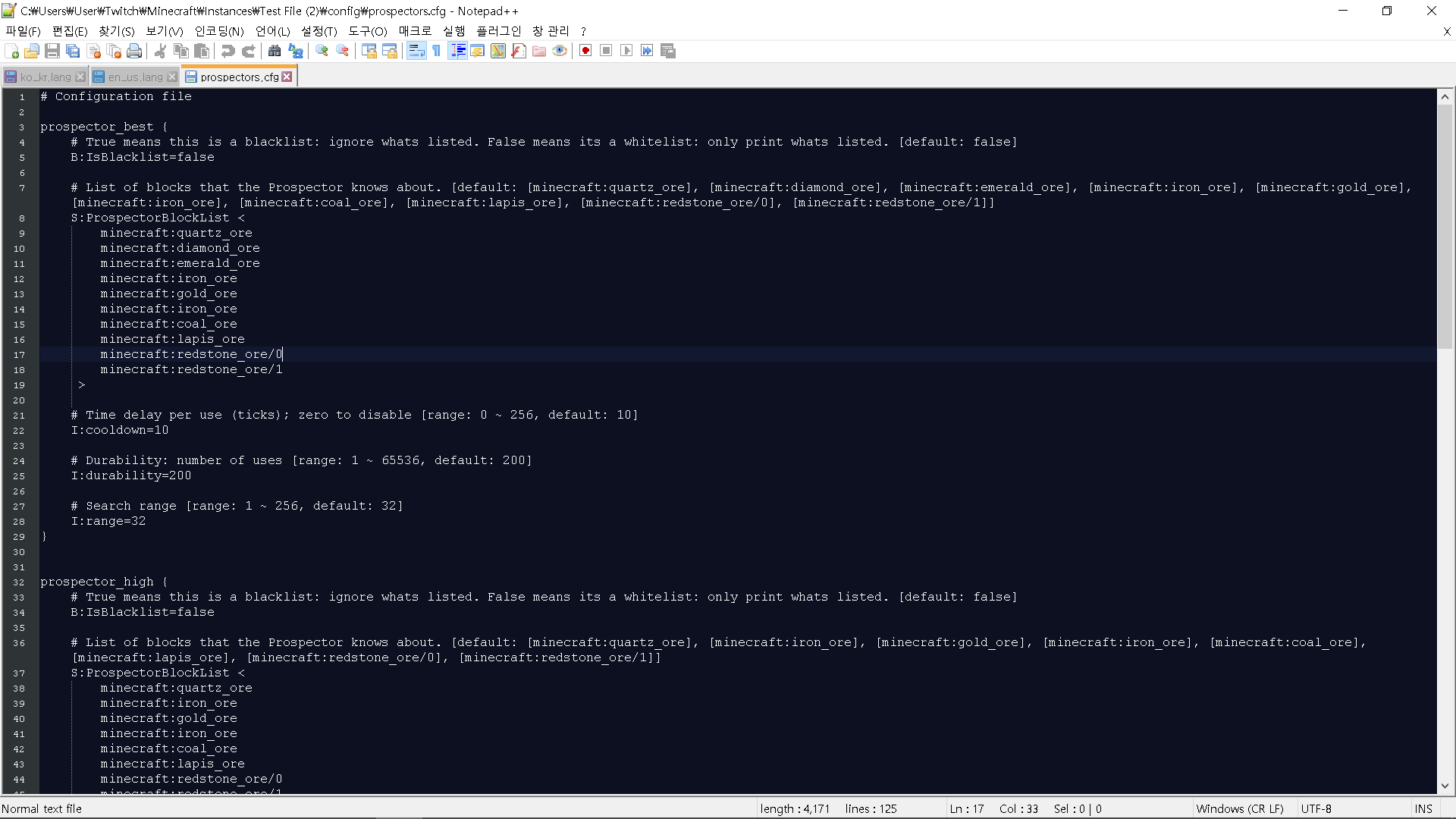
Task: Click UTF-8 encoding in the status bar
Action: coord(1316,808)
